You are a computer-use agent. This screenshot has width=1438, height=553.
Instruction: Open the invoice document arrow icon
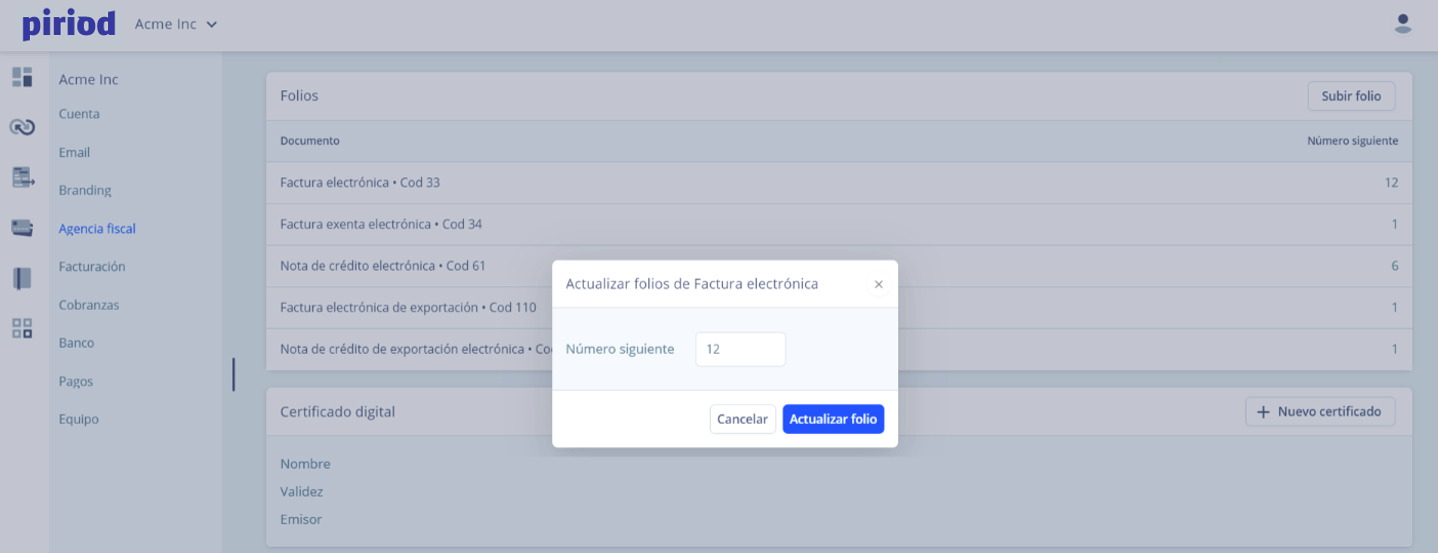click(x=22, y=178)
